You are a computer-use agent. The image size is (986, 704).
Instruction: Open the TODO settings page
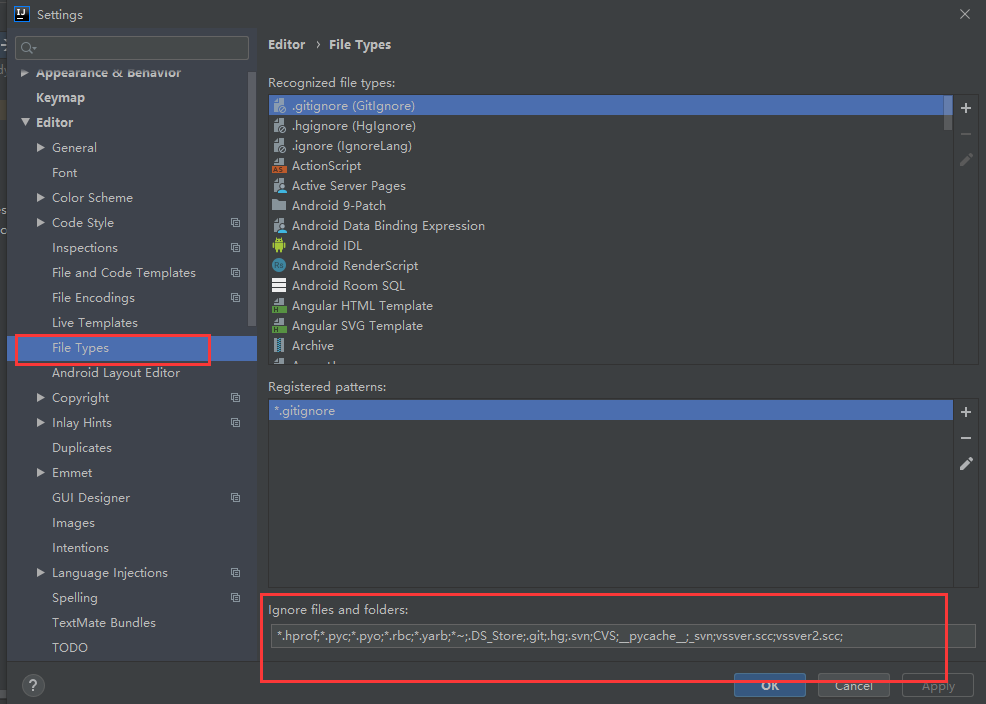[x=70, y=647]
